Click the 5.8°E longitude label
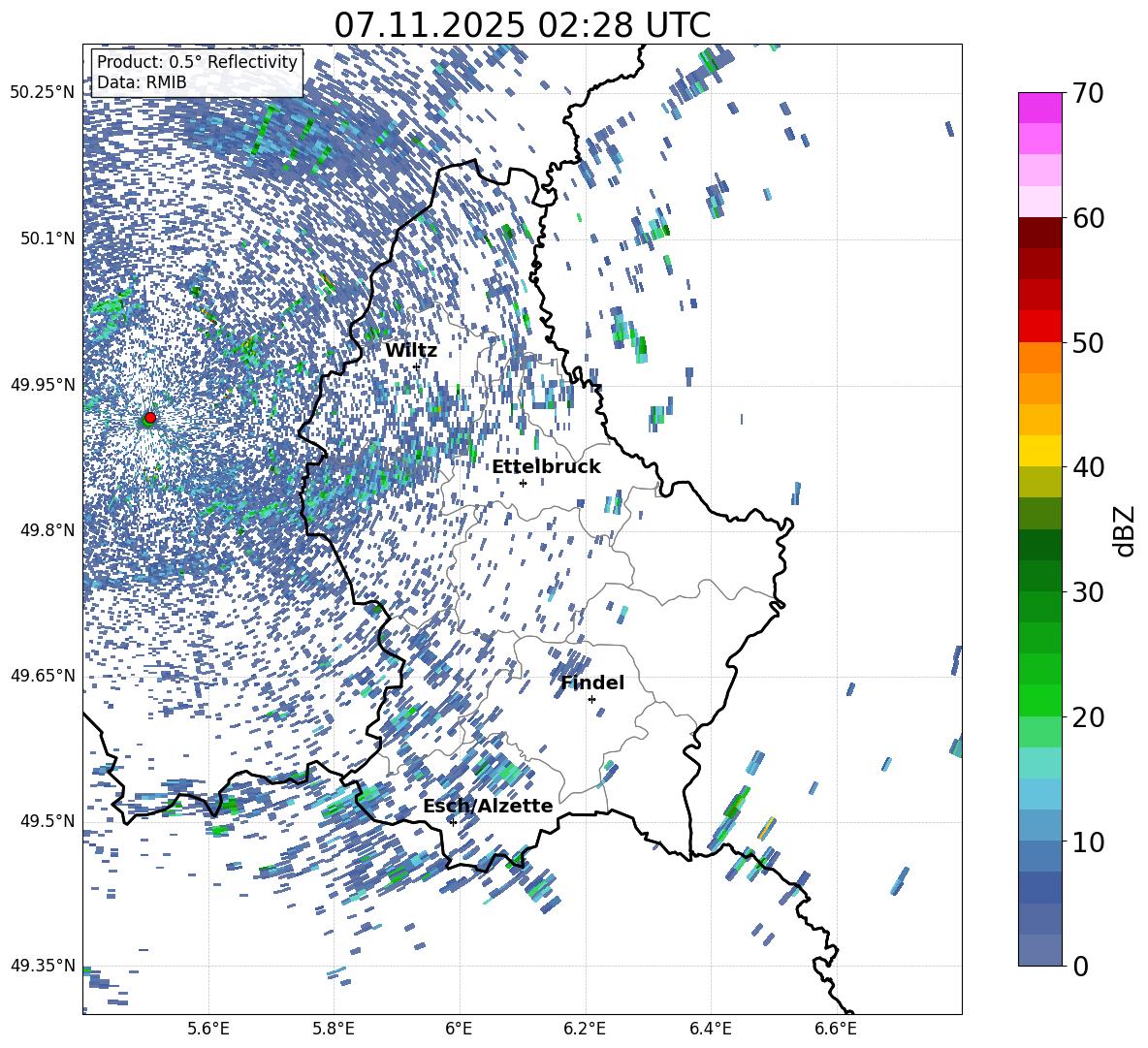The height and width of the screenshot is (1048, 1148). (x=334, y=1029)
